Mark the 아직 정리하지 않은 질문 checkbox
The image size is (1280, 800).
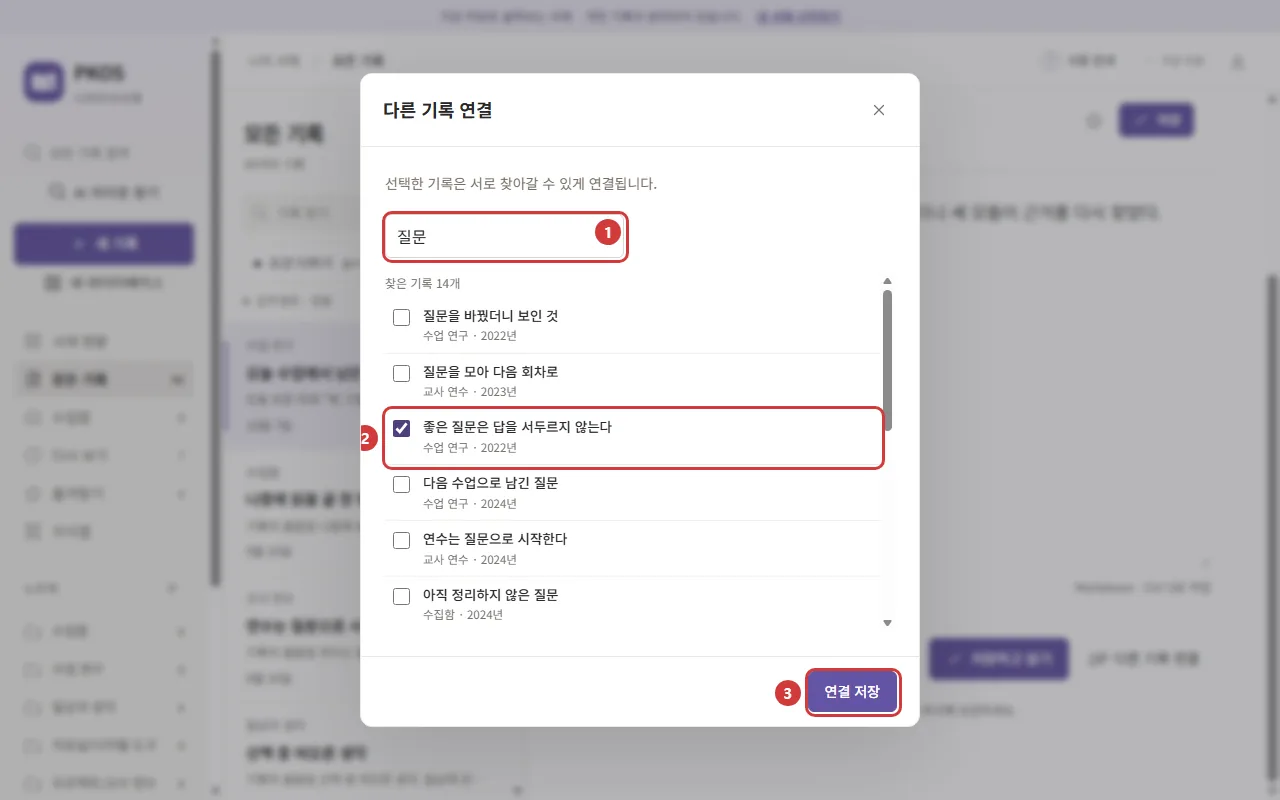[x=401, y=597]
